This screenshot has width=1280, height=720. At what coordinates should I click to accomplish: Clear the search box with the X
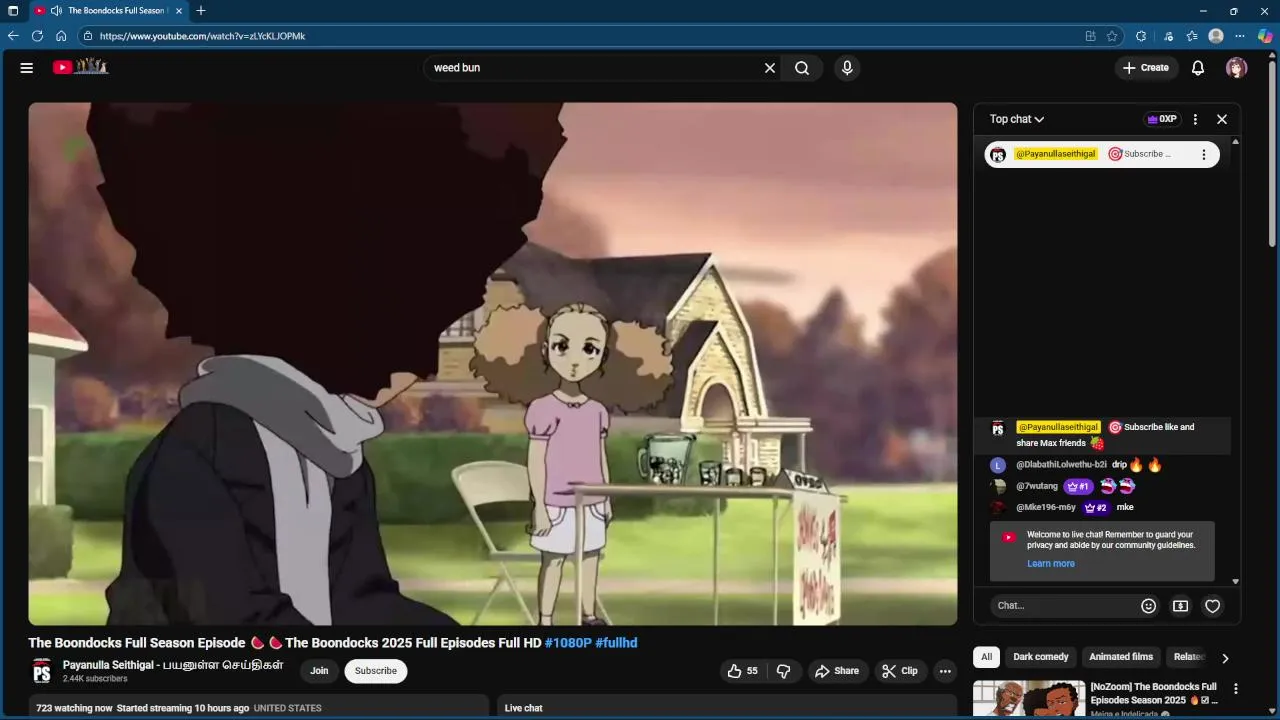pyautogui.click(x=770, y=68)
